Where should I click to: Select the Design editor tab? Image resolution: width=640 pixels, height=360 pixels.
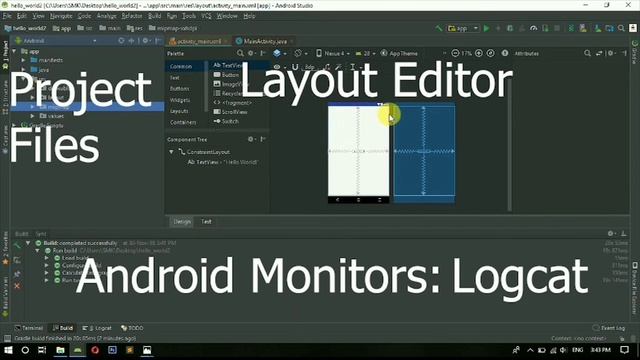tap(182, 222)
